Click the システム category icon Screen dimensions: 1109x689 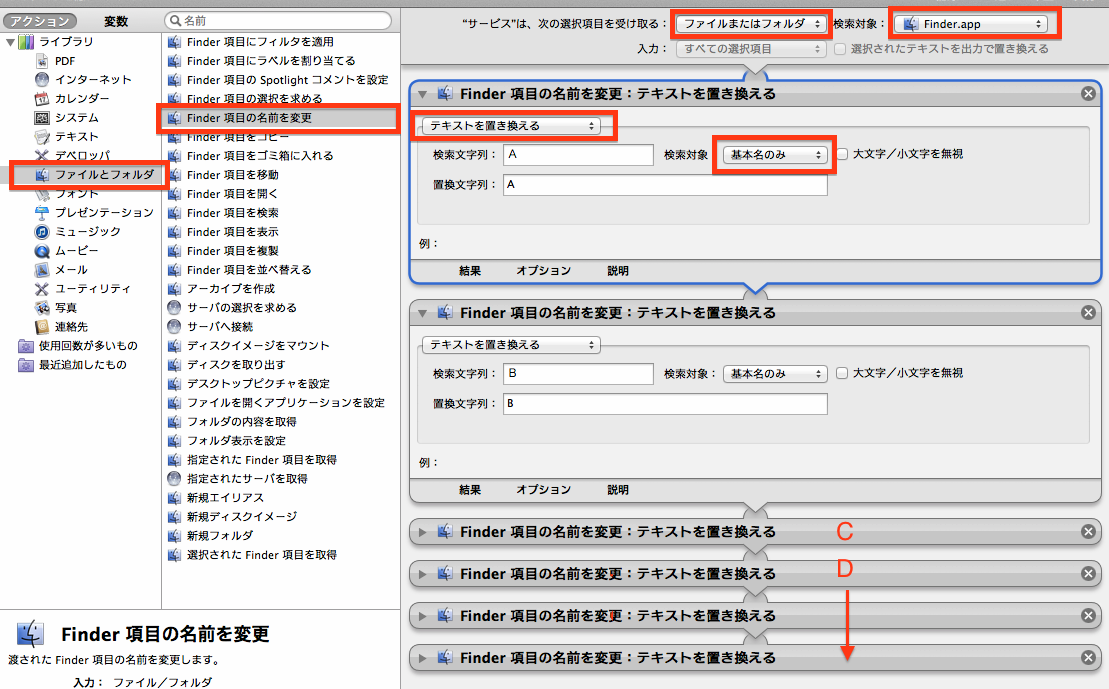[42, 117]
